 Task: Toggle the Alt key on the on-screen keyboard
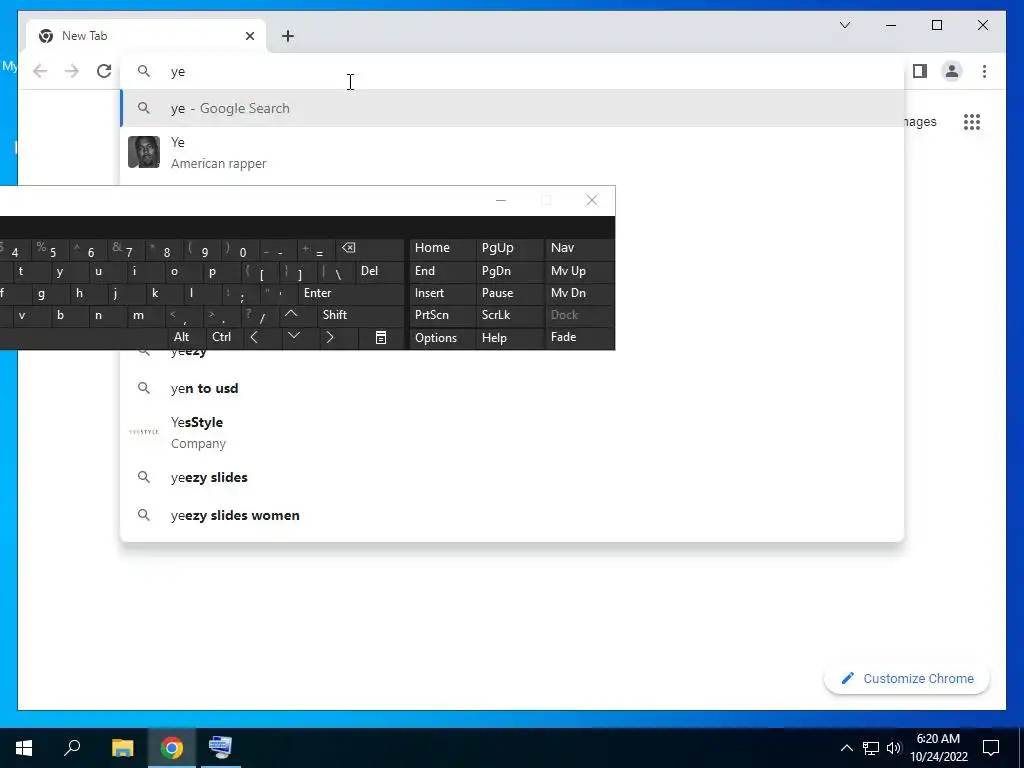point(186,338)
